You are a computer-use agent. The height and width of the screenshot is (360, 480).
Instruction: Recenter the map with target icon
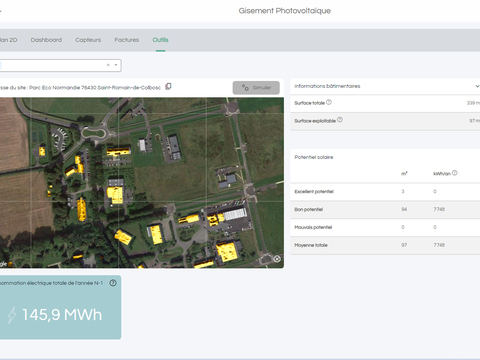tap(277, 259)
